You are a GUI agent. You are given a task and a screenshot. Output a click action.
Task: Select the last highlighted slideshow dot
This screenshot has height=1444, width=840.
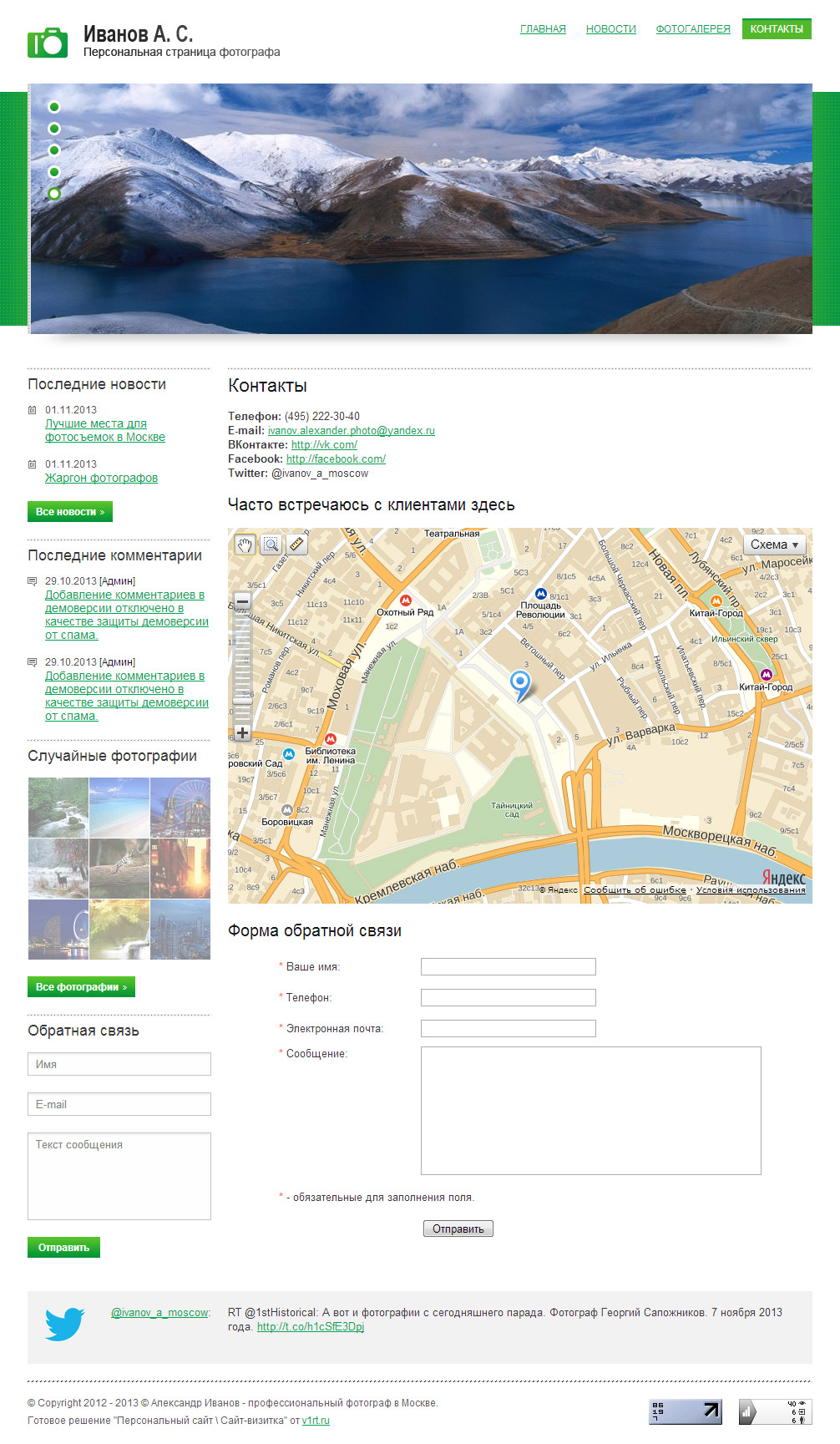(54, 194)
